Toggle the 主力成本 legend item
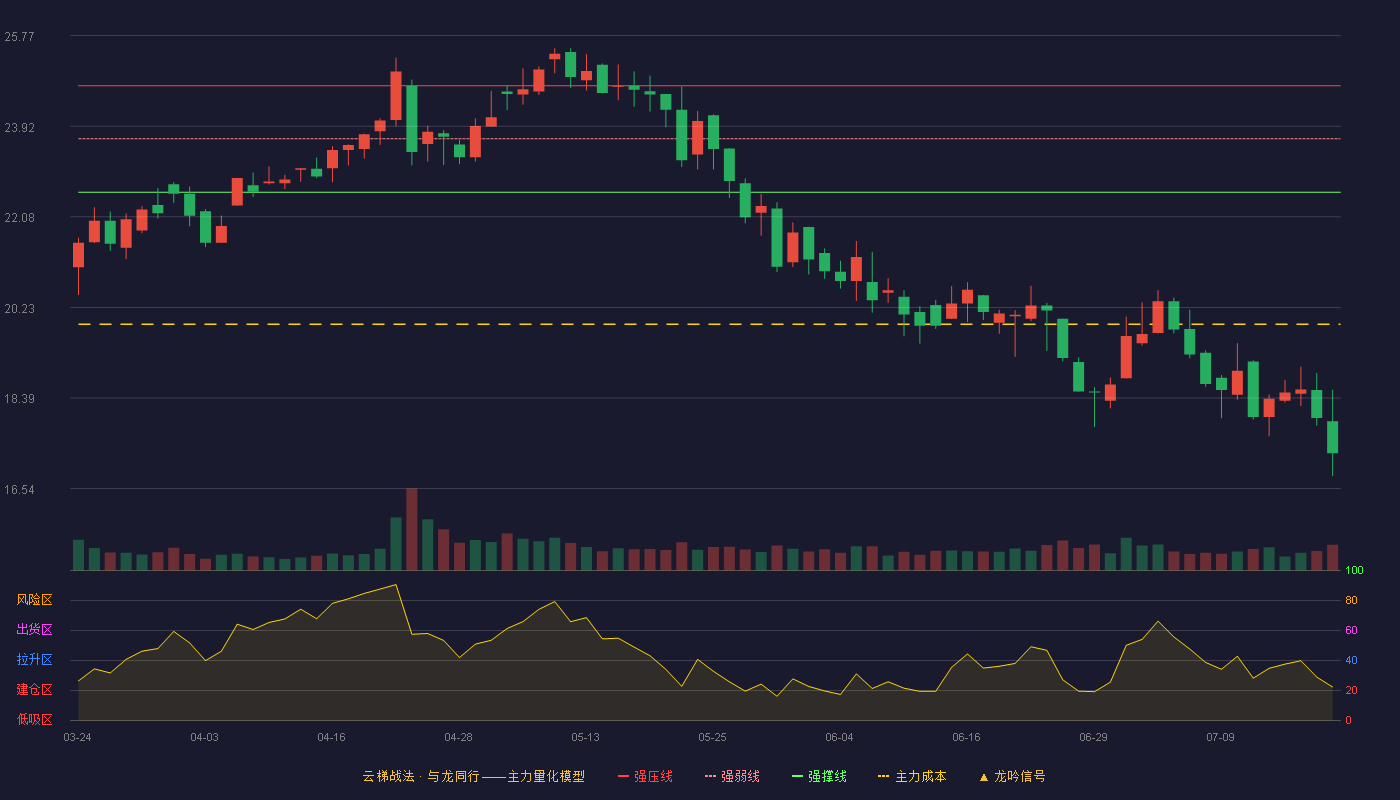Viewport: 1400px width, 800px height. tap(912, 776)
